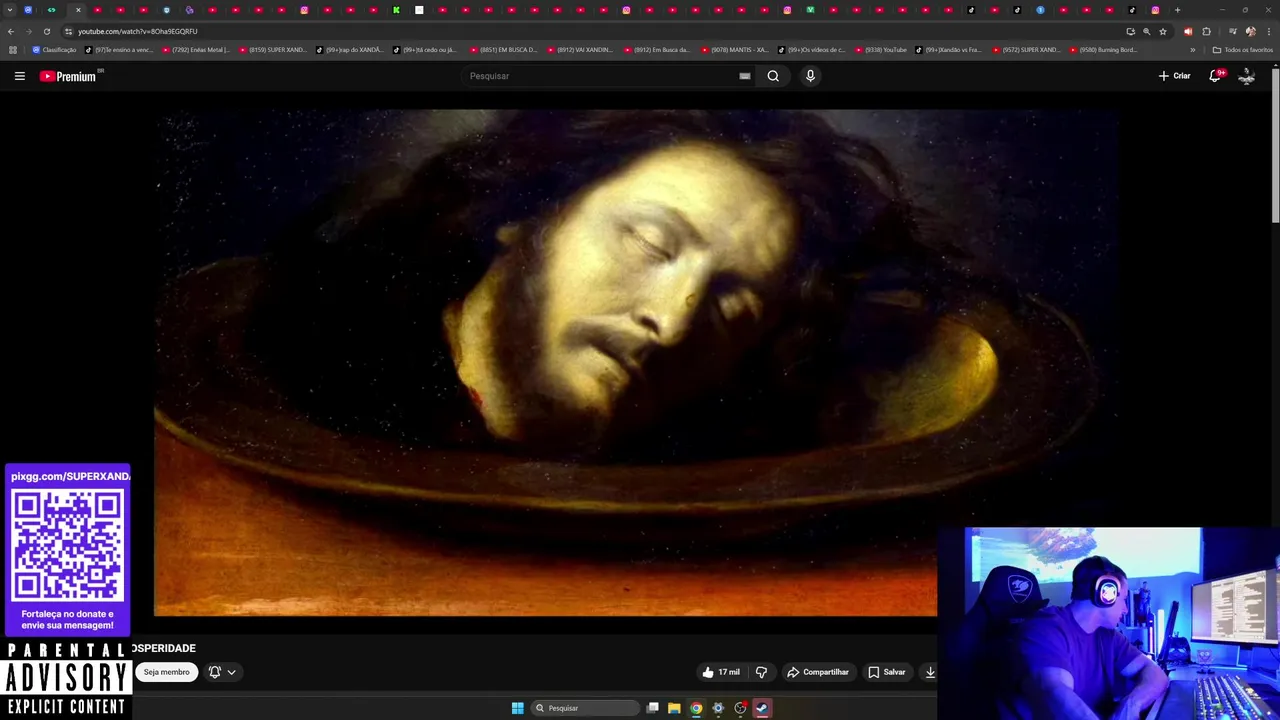Download the video with the arrow icon
This screenshot has width=1280, height=720.
(x=930, y=672)
